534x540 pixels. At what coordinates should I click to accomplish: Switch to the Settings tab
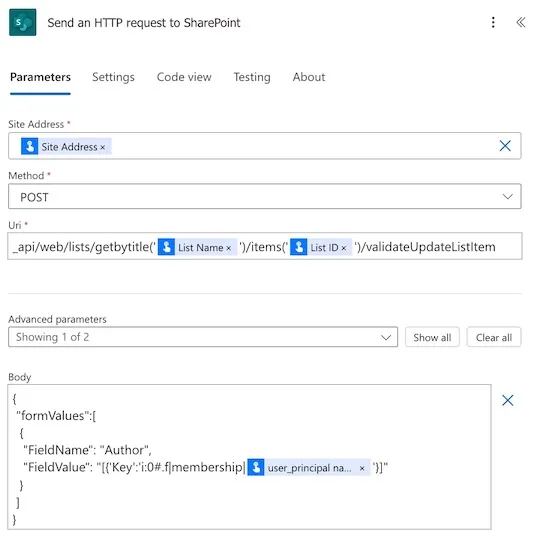(x=113, y=77)
